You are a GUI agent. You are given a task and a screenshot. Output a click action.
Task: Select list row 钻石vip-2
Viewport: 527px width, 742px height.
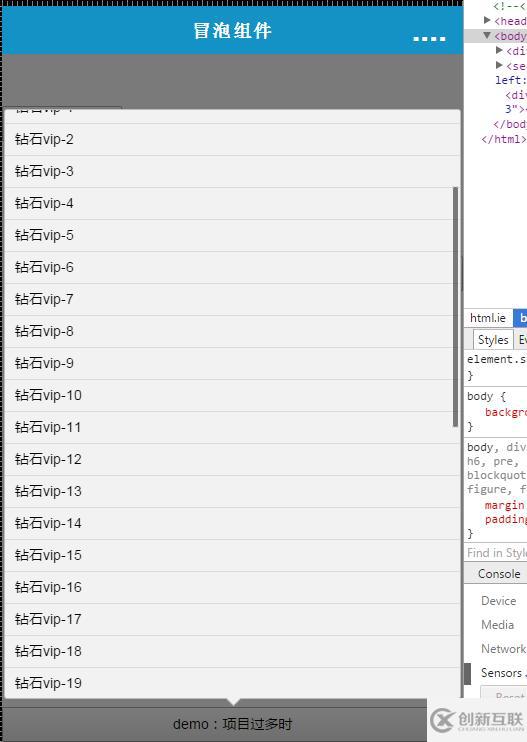pos(232,140)
